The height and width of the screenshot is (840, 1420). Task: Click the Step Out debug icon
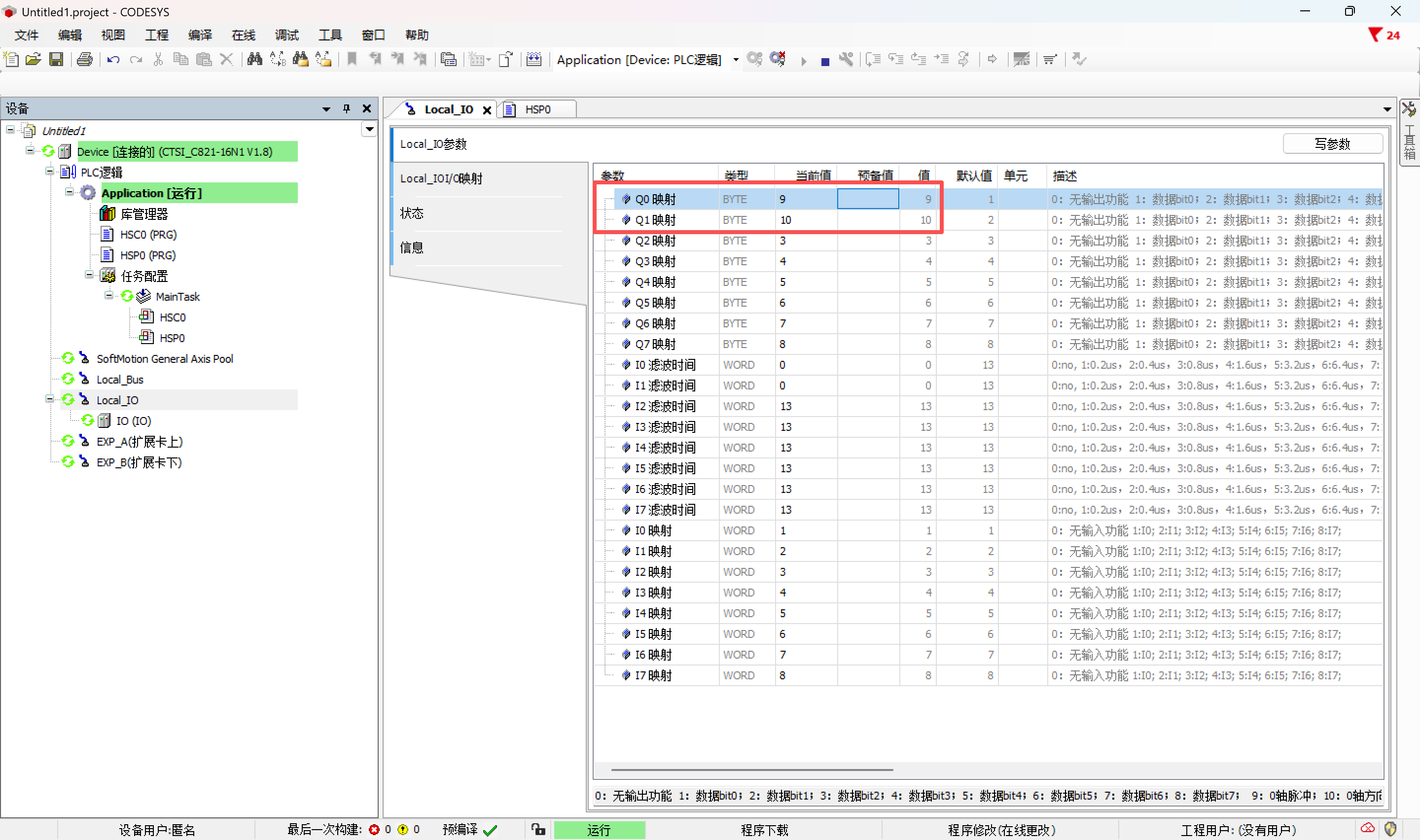[919, 60]
